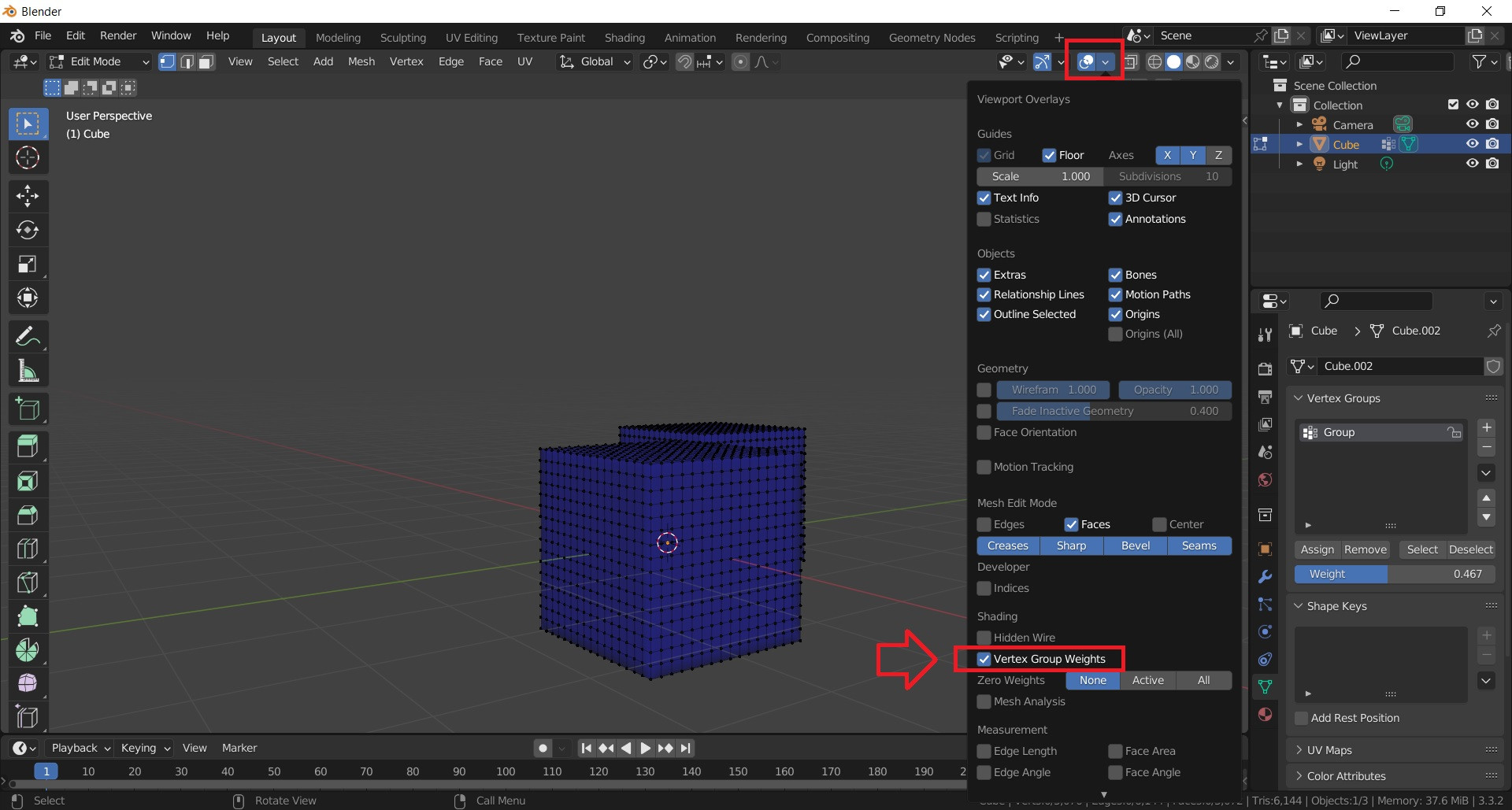
Task: Select the Annotate tool
Action: [28, 336]
